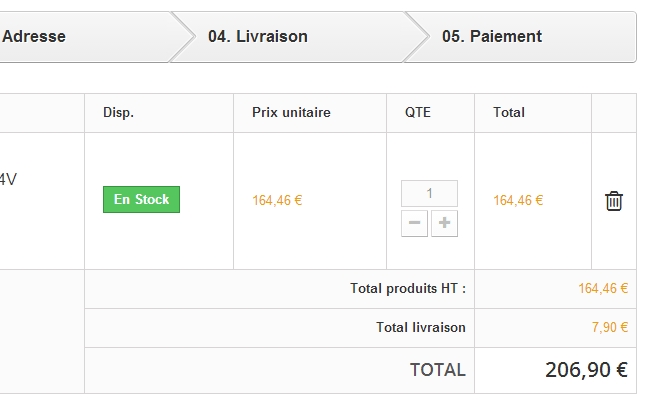The image size is (664, 406).
Task: Click the En Stock availability badge
Action: pos(141,199)
